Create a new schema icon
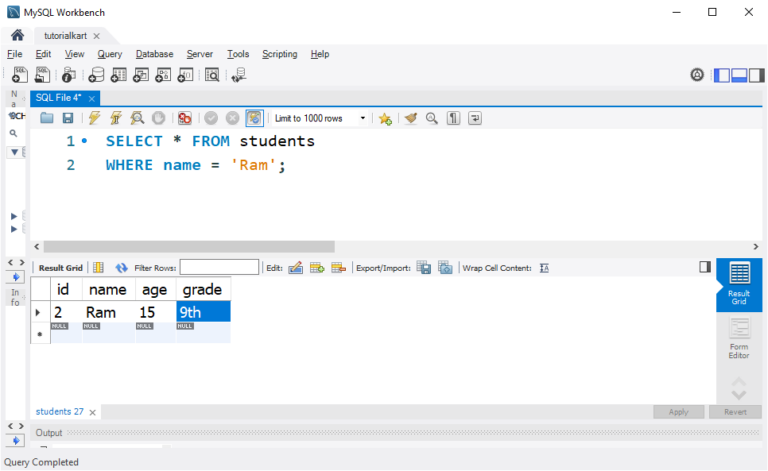This screenshot has width=768, height=471. point(96,75)
